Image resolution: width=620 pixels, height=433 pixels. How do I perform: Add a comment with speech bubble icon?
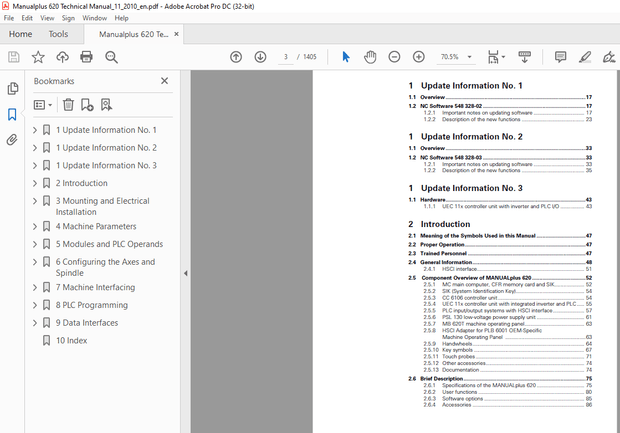point(560,57)
